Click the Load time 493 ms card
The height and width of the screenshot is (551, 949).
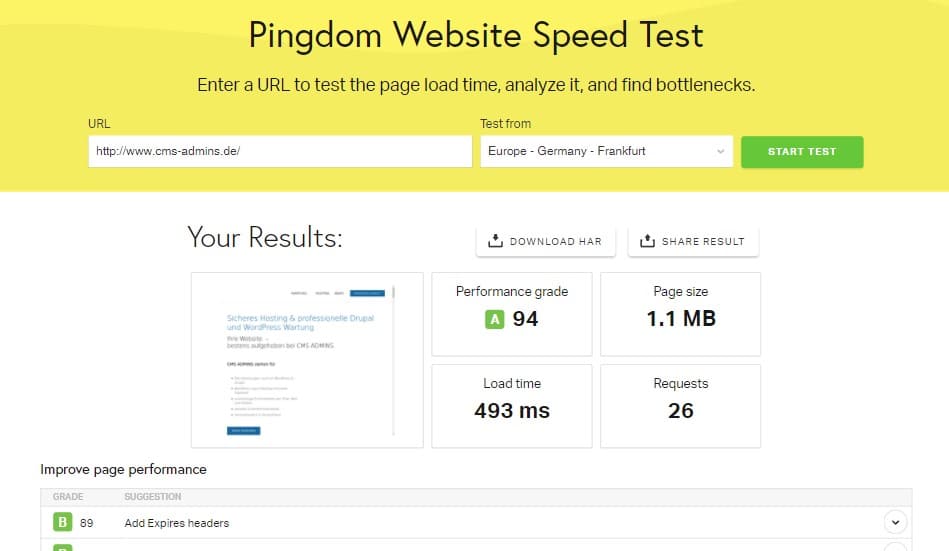(511, 406)
